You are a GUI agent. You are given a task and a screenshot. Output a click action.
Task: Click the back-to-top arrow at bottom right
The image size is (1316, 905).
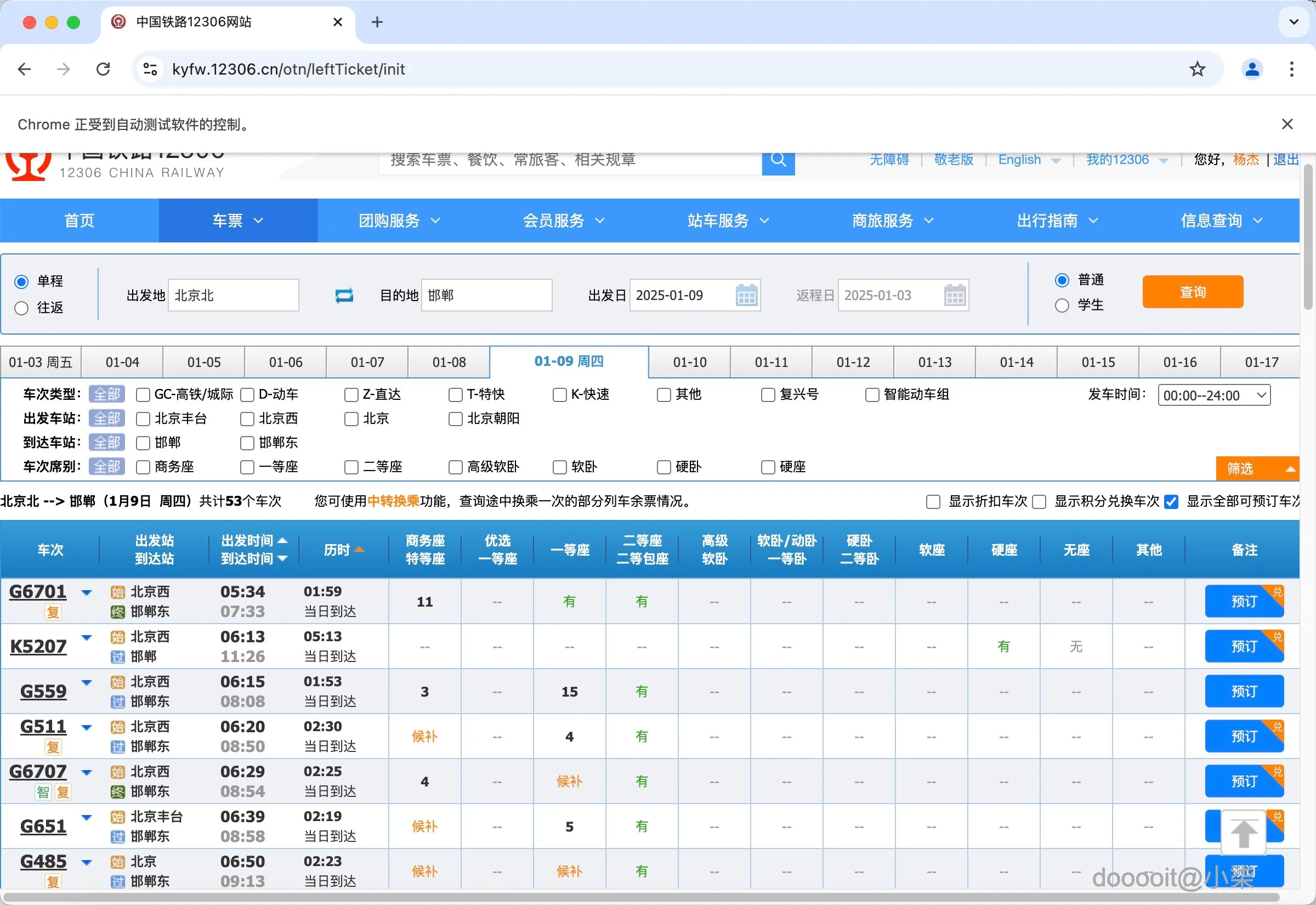point(1245,832)
